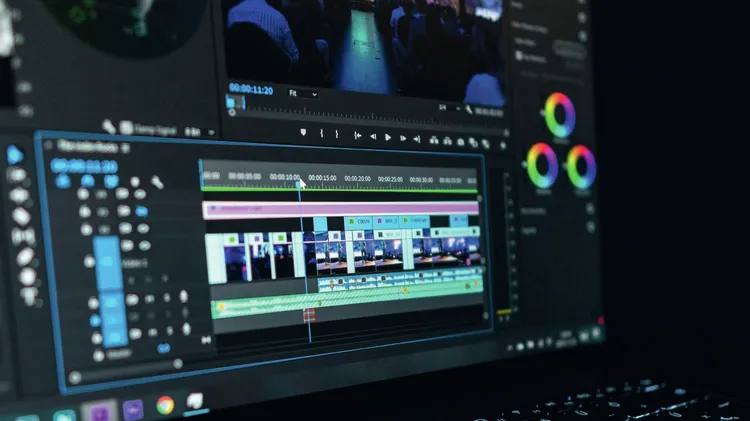Viewport: 750px width, 421px height.
Task: Open the Lumetri Scopes settings wrench
Action: coord(109,126)
